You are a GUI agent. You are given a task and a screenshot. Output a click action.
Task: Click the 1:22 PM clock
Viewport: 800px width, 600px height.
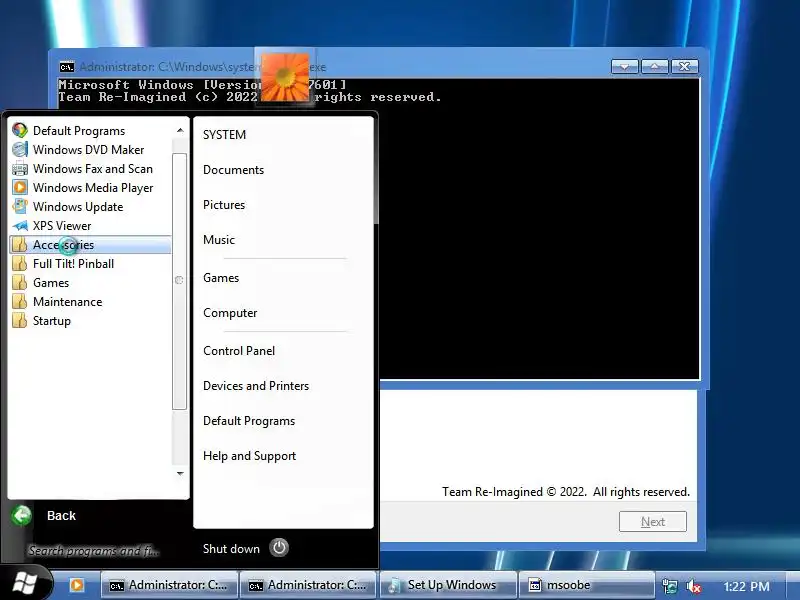click(746, 587)
